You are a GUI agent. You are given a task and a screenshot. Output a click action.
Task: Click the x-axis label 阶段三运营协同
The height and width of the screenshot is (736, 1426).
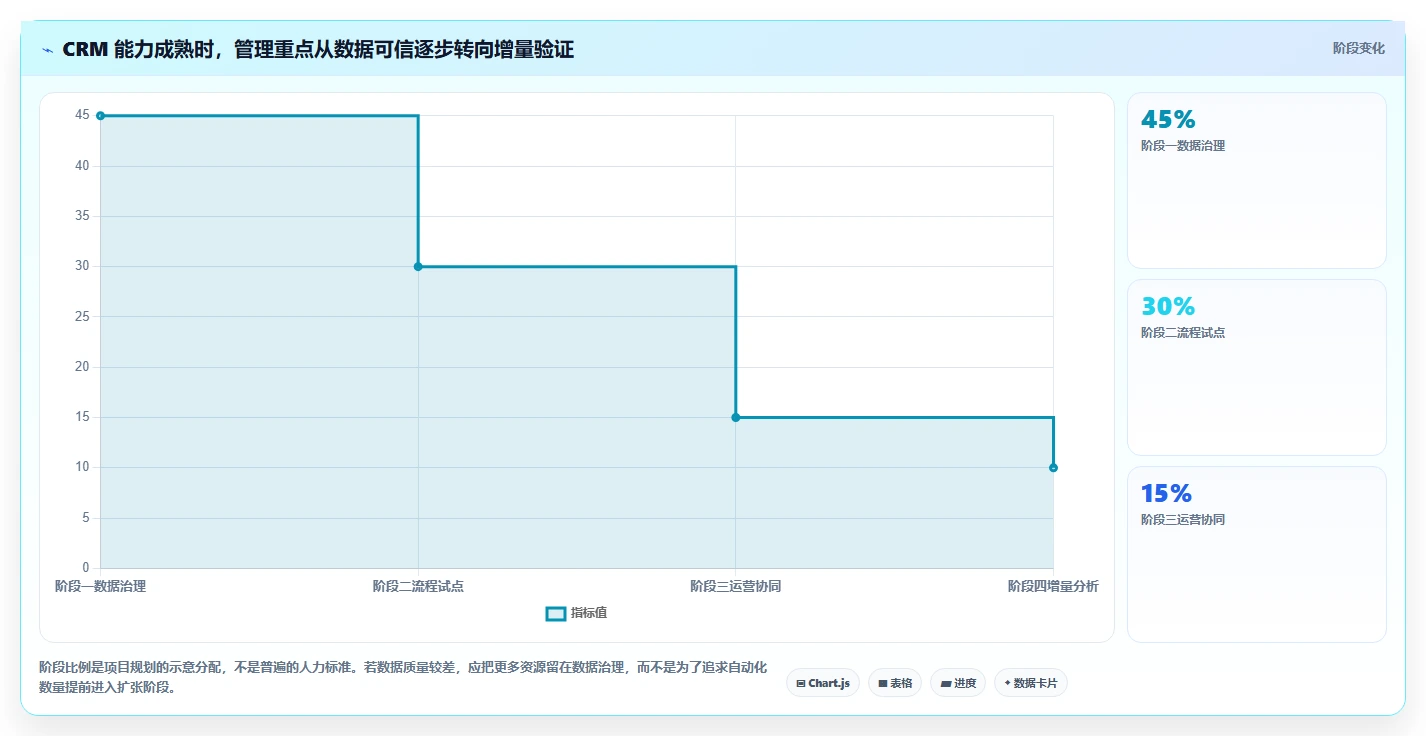[x=735, y=586]
